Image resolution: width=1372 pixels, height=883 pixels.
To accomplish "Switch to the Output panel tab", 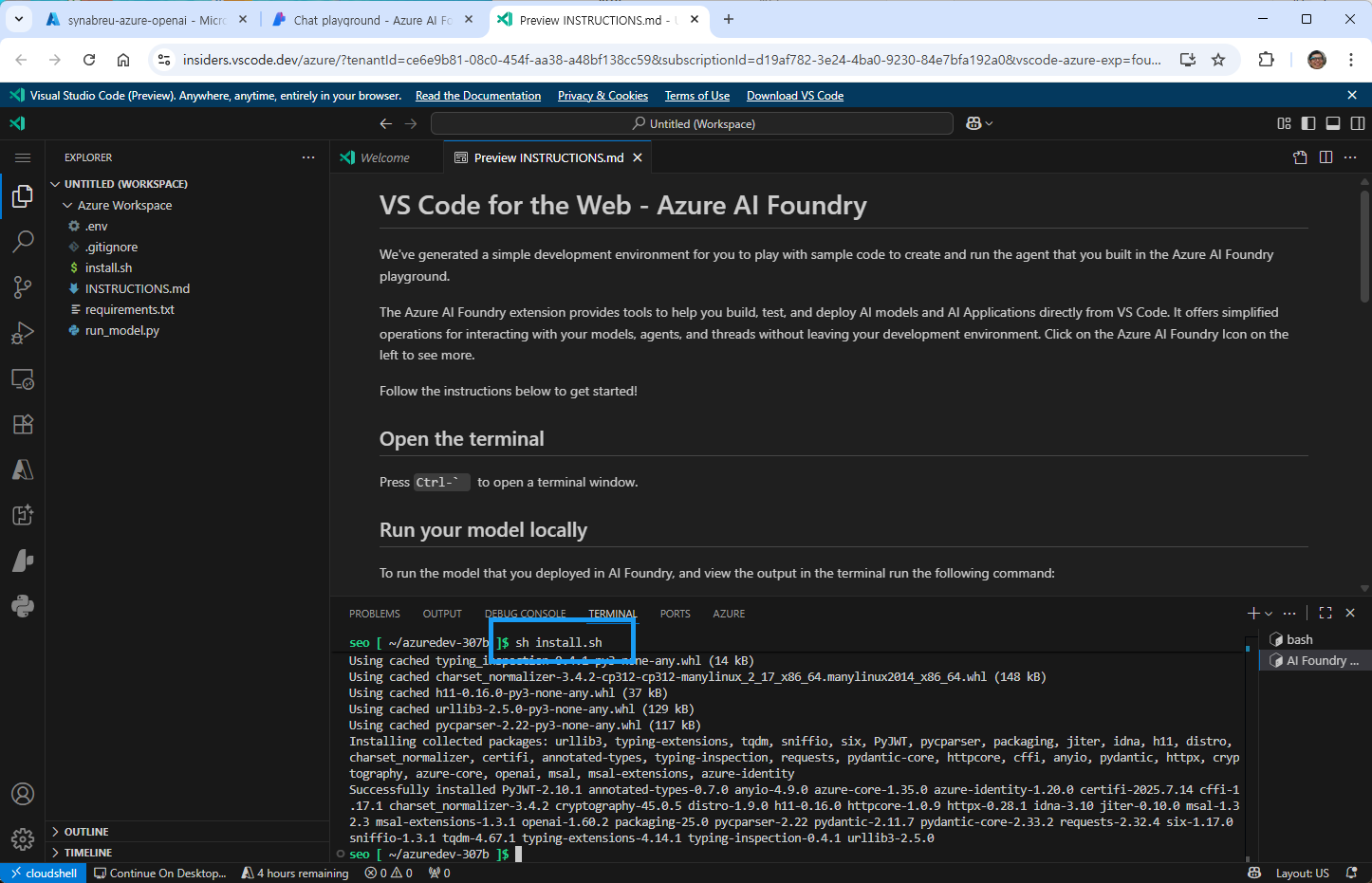I will pyautogui.click(x=442, y=614).
